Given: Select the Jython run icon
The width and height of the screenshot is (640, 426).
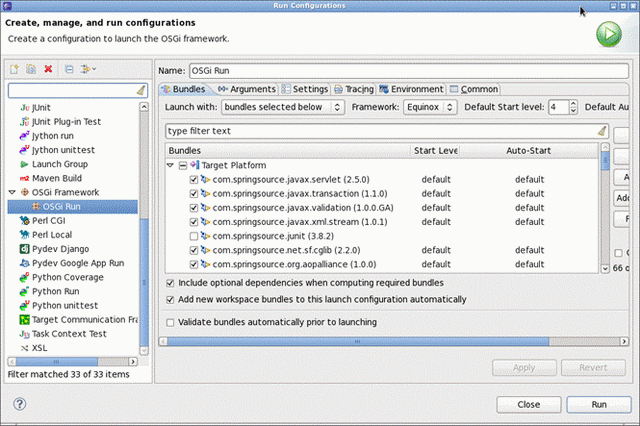Looking at the screenshot, I should pos(24,135).
